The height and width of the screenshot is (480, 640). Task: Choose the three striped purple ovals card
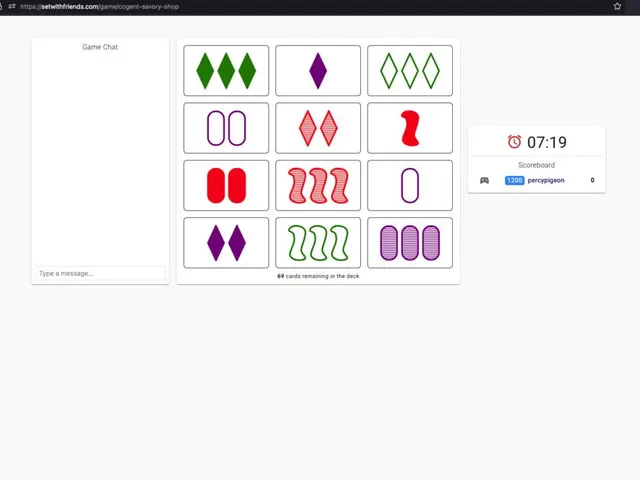(410, 243)
